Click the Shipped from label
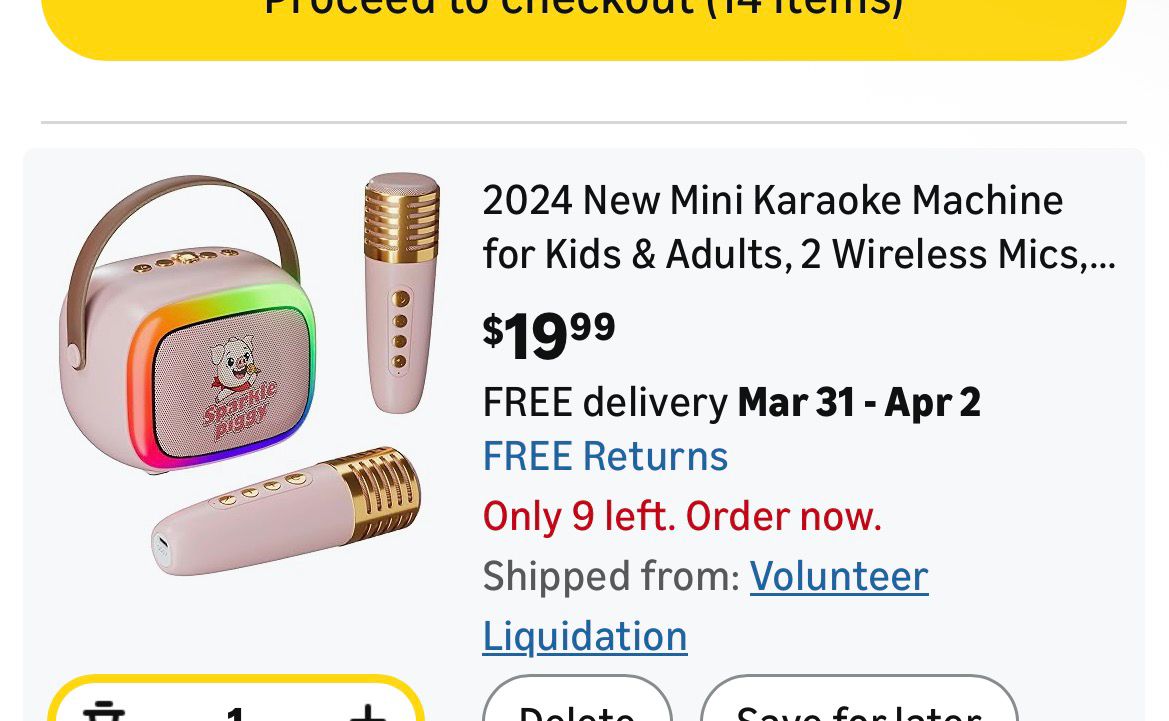 (x=610, y=577)
